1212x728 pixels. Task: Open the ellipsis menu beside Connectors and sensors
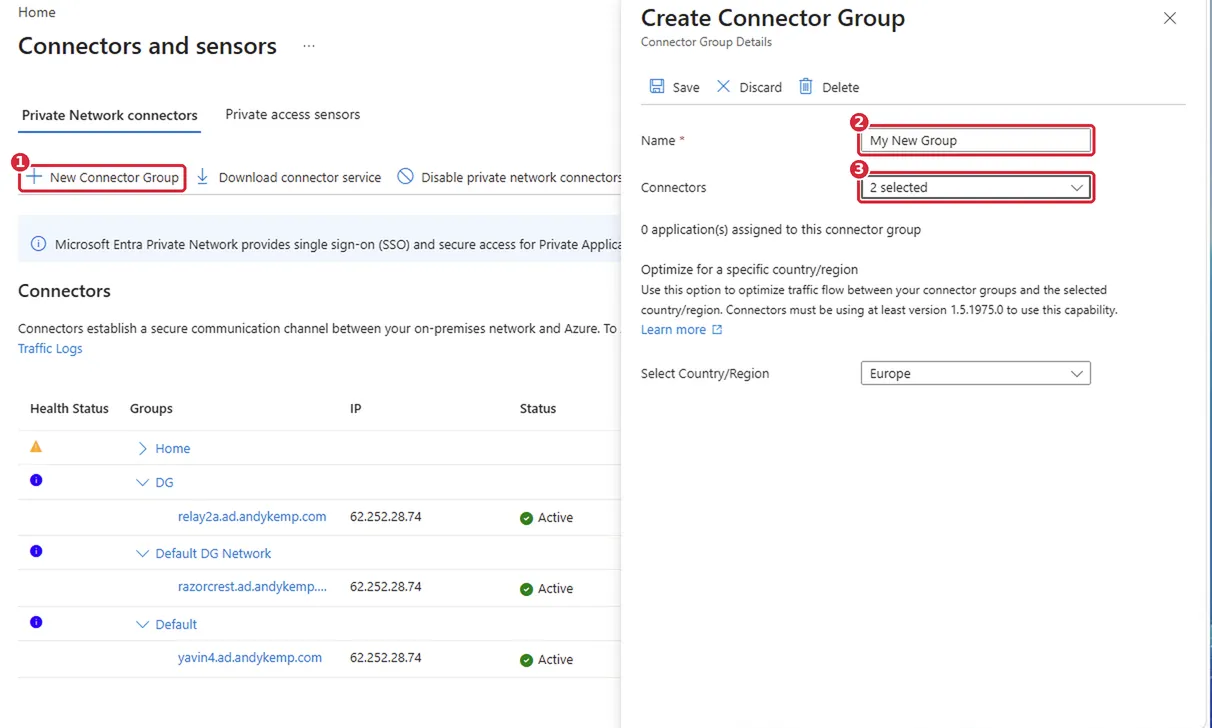pos(309,46)
